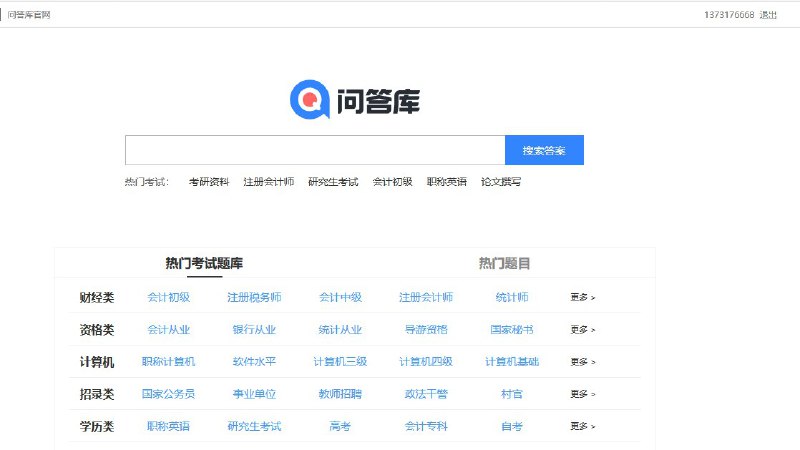The image size is (800, 450).
Task: Open the 问答库官网 link
Action: [29, 15]
